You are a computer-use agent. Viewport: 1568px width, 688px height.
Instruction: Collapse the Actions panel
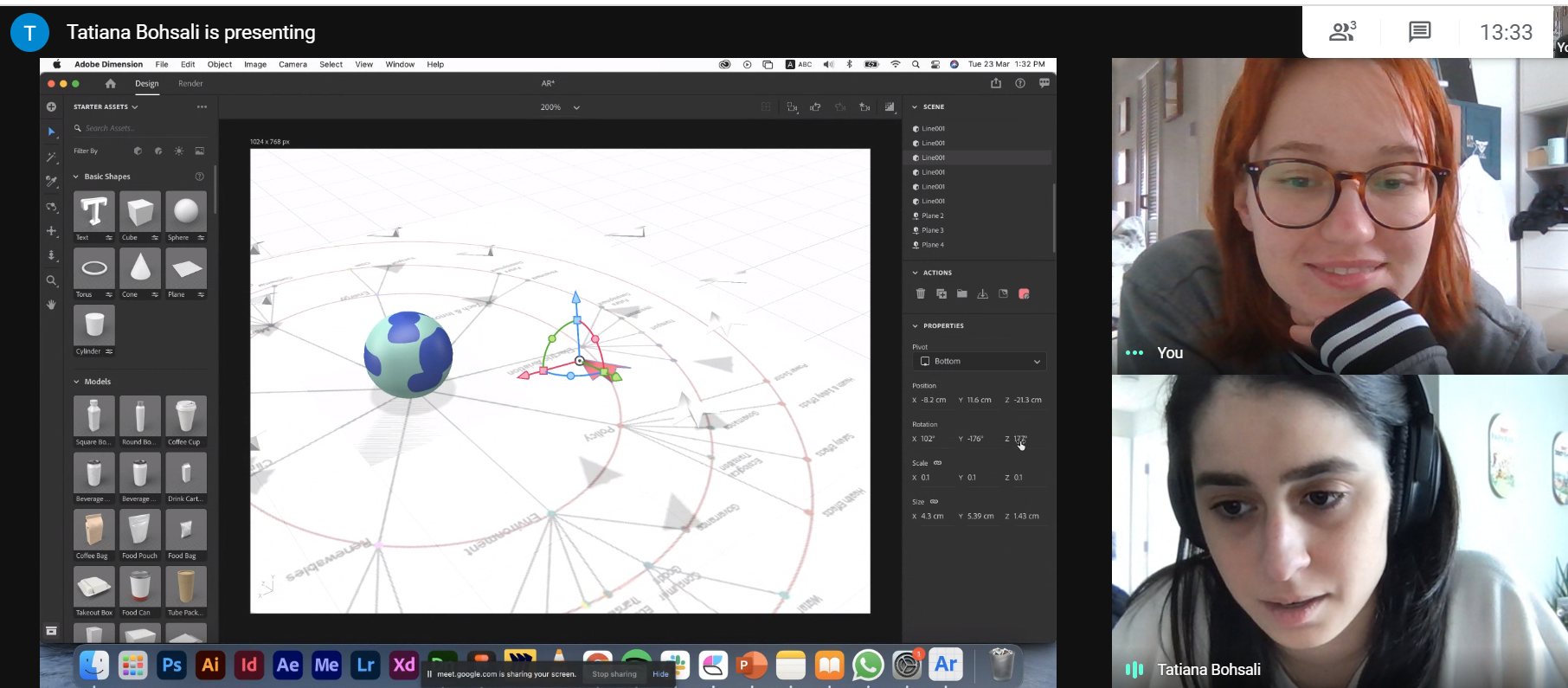(x=916, y=273)
